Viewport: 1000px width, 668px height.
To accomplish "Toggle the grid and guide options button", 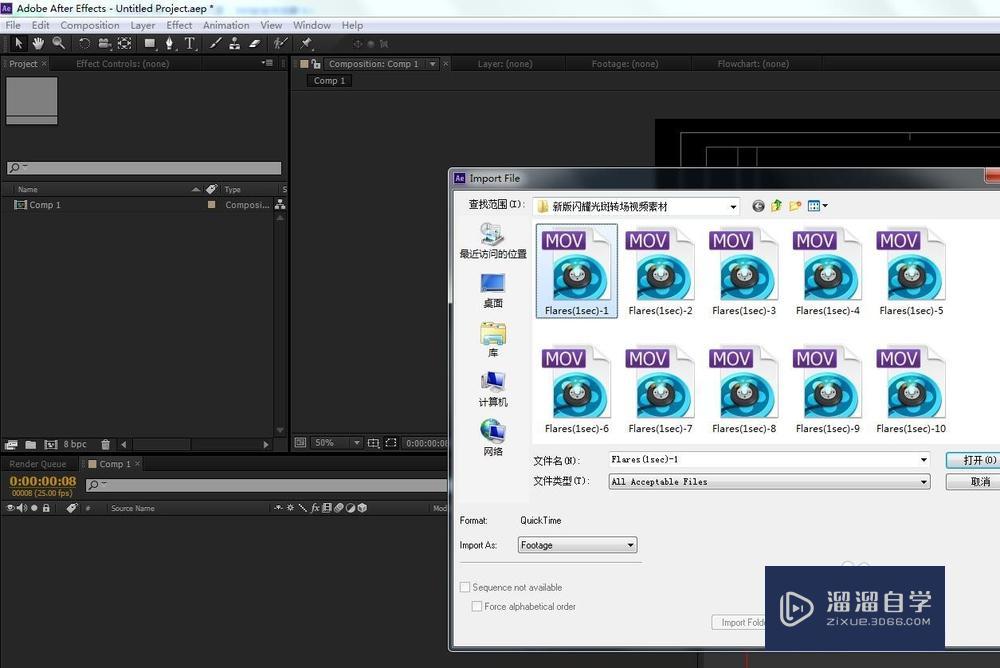I will pyautogui.click(x=373, y=442).
